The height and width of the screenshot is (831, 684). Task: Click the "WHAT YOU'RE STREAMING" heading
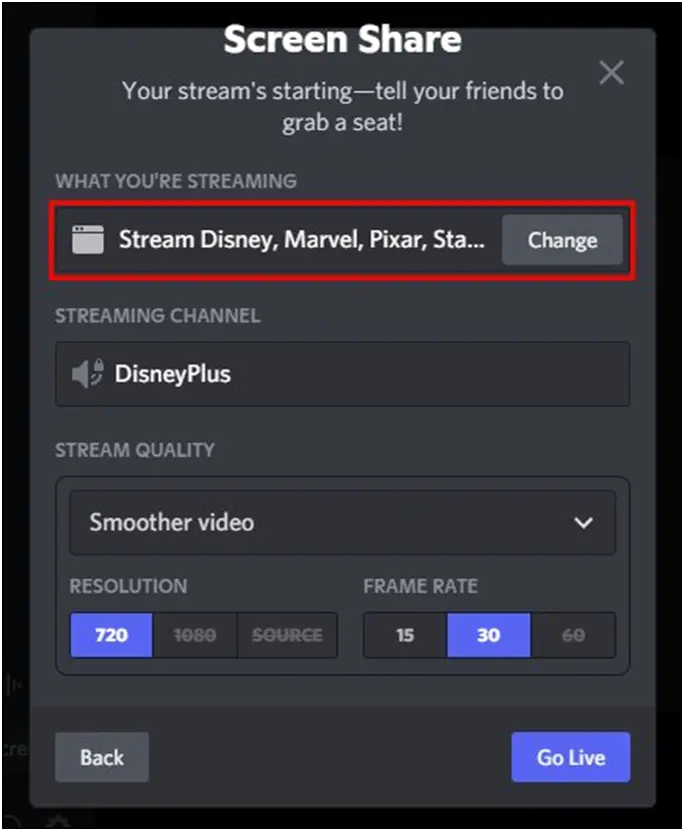pos(176,181)
